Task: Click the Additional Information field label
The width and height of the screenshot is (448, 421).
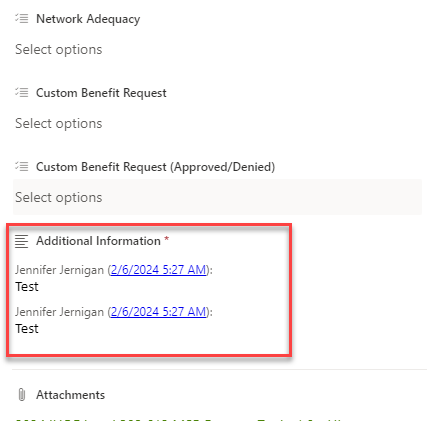Action: pos(98,241)
